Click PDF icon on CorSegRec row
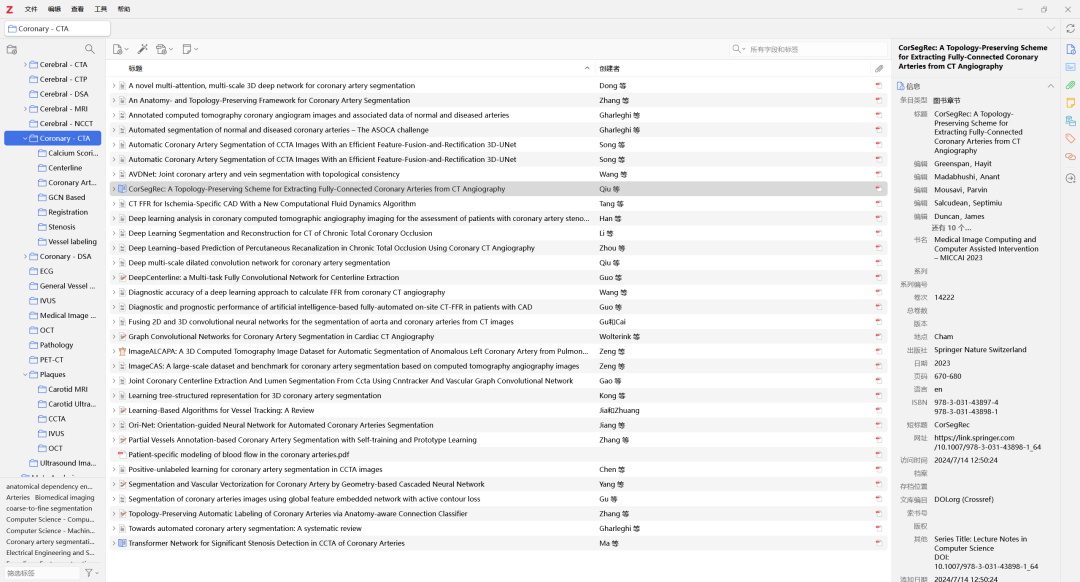 pyautogui.click(x=879, y=189)
